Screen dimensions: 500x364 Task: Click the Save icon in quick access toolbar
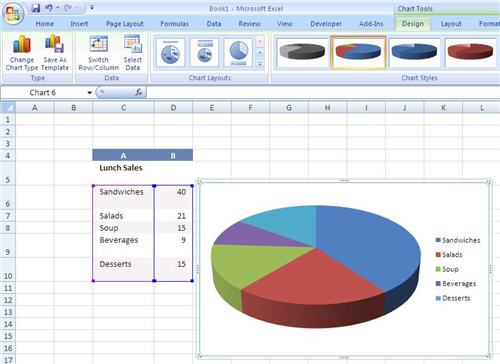pos(36,8)
